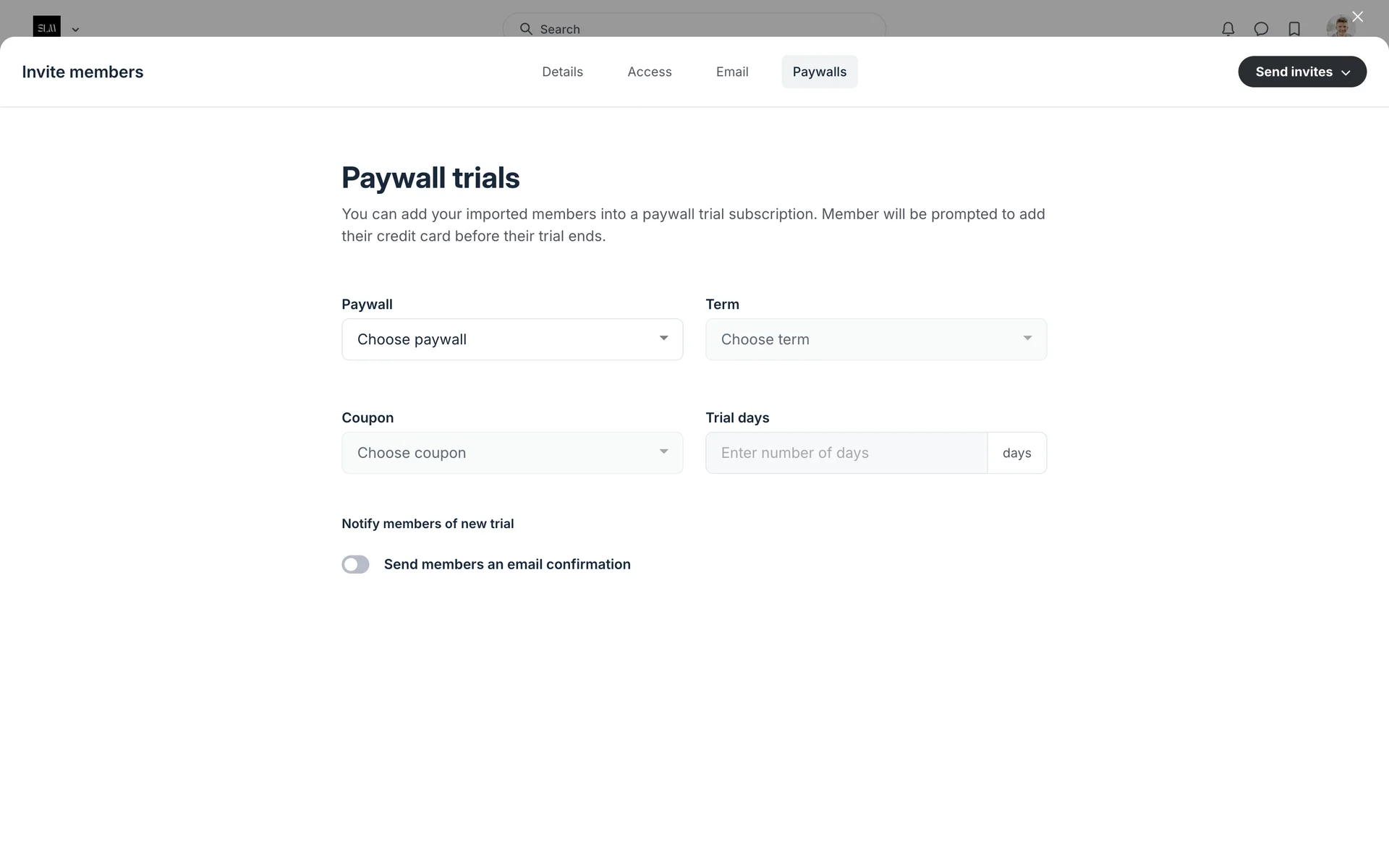Click the user profile avatar
Viewport: 1389px width, 868px height.
(x=1339, y=27)
